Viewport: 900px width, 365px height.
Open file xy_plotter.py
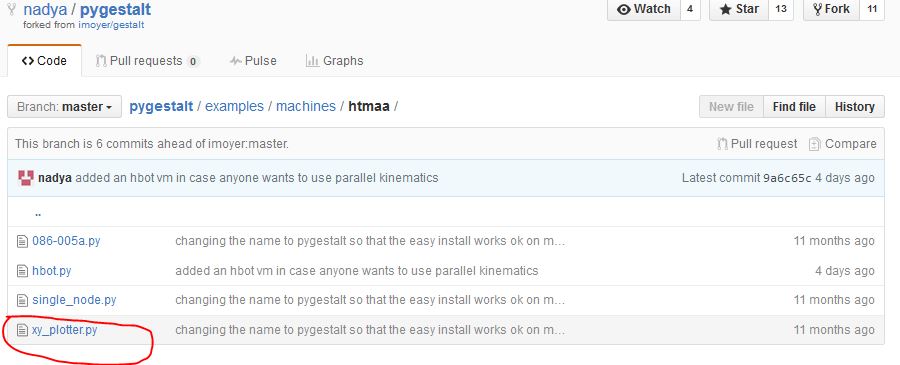pyautogui.click(x=64, y=330)
